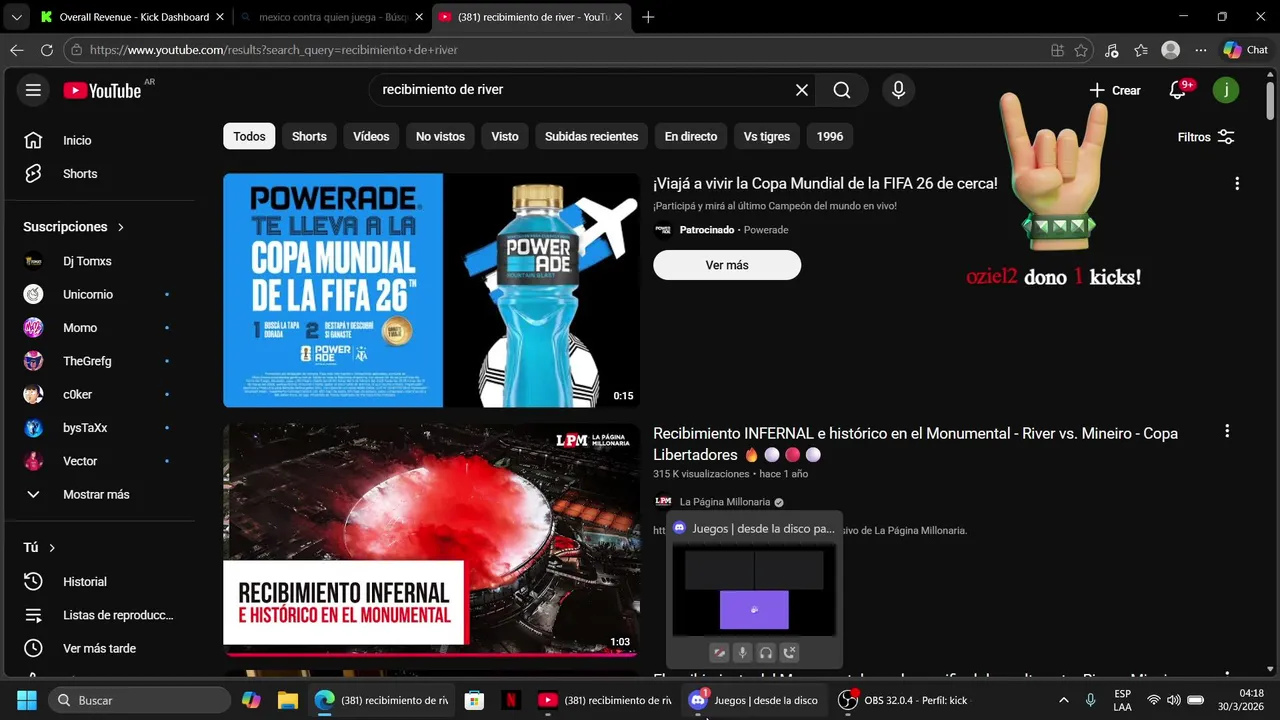1280x720 pixels.
Task: Open a new browser tab
Action: pos(648,17)
